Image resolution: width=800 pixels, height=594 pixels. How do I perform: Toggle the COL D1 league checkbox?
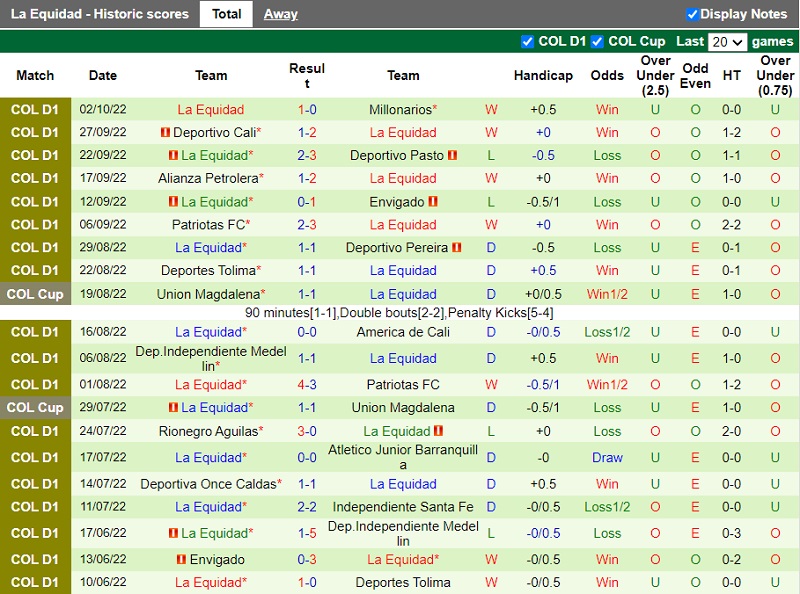pos(528,42)
